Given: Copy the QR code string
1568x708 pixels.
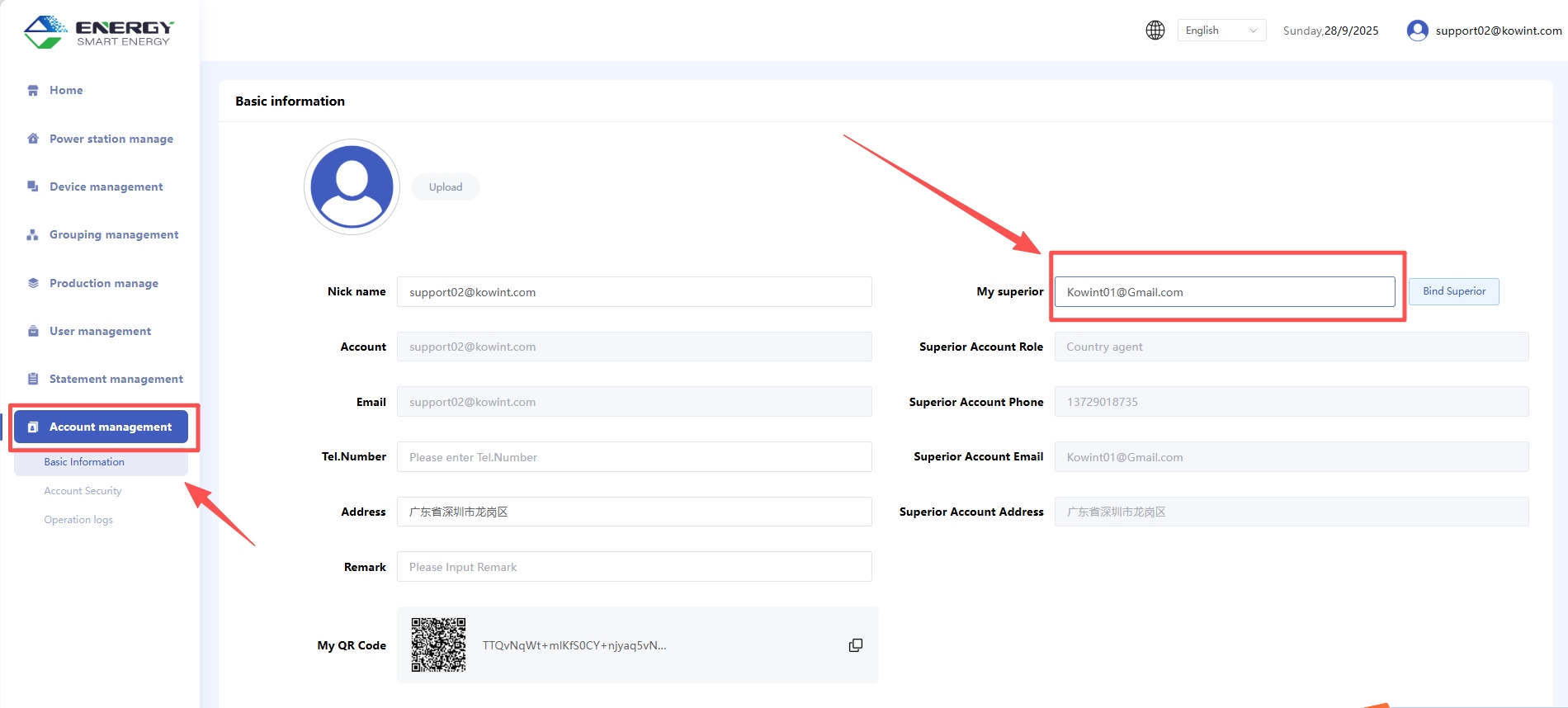Looking at the screenshot, I should click(x=856, y=645).
